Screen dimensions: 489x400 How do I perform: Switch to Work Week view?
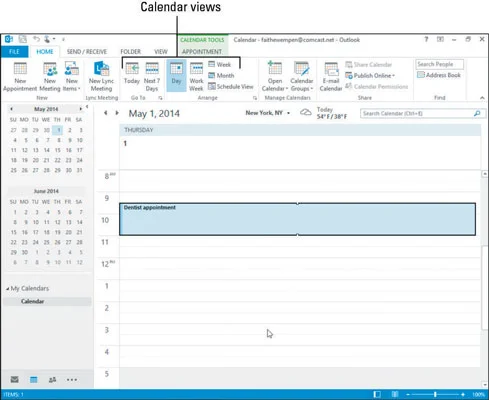[196, 77]
